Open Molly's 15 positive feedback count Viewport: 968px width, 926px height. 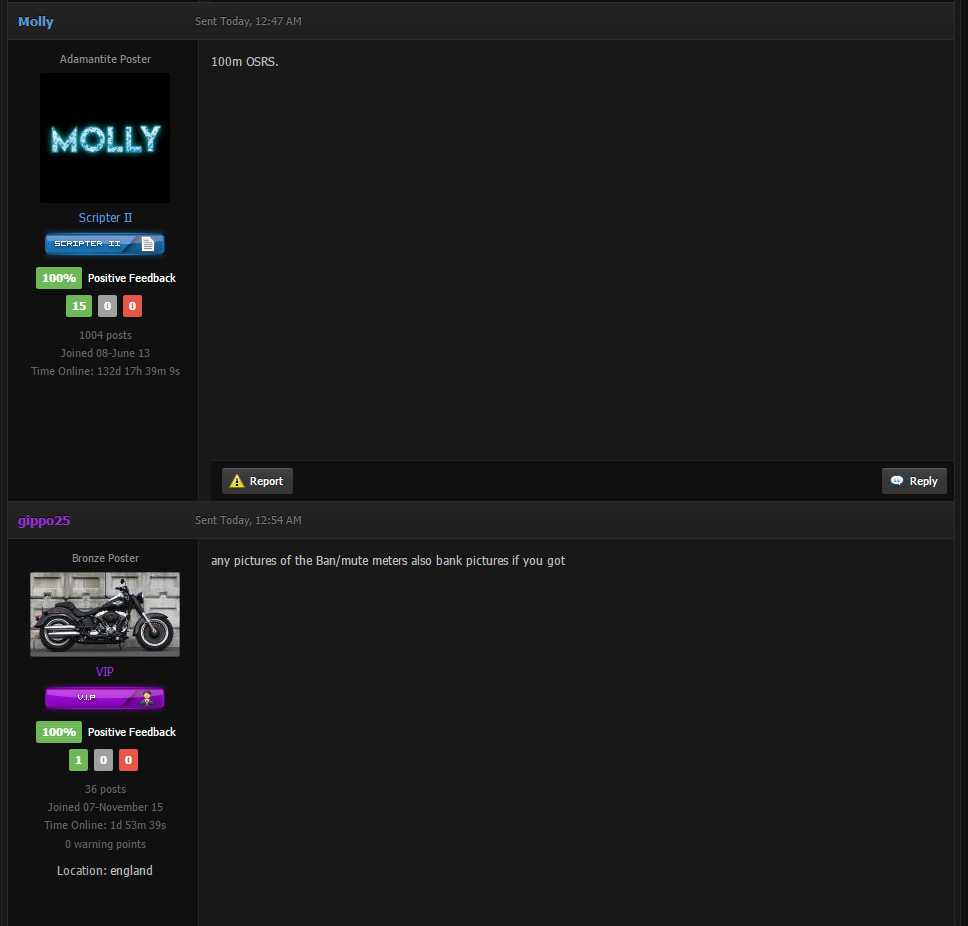point(79,306)
